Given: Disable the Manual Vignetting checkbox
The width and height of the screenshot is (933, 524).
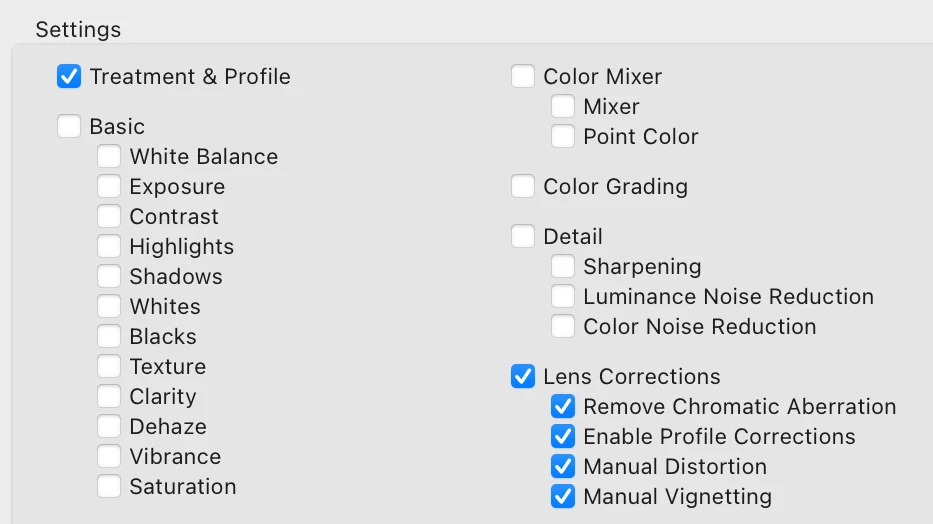Looking at the screenshot, I should pos(563,497).
